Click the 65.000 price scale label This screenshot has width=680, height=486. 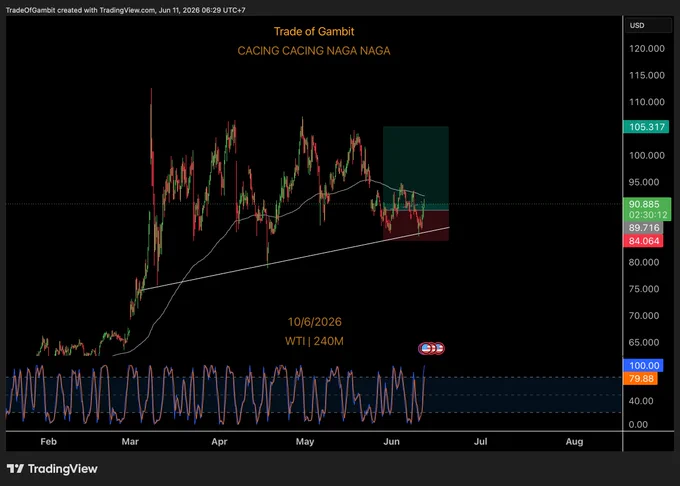tap(644, 342)
